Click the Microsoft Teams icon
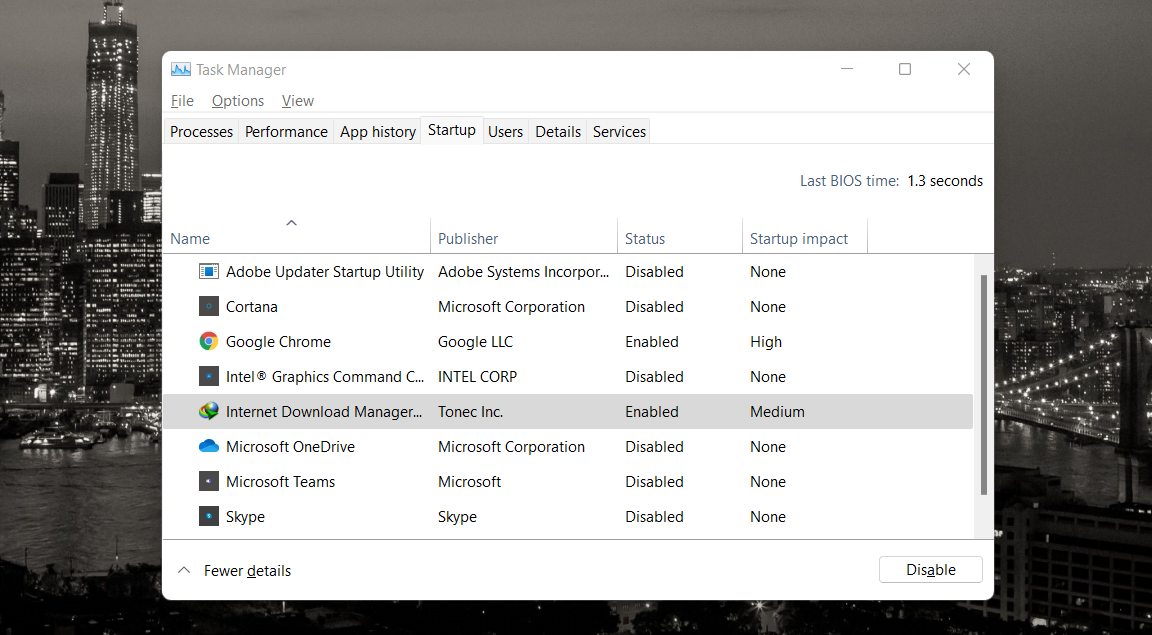The width and height of the screenshot is (1152, 635). 209,481
